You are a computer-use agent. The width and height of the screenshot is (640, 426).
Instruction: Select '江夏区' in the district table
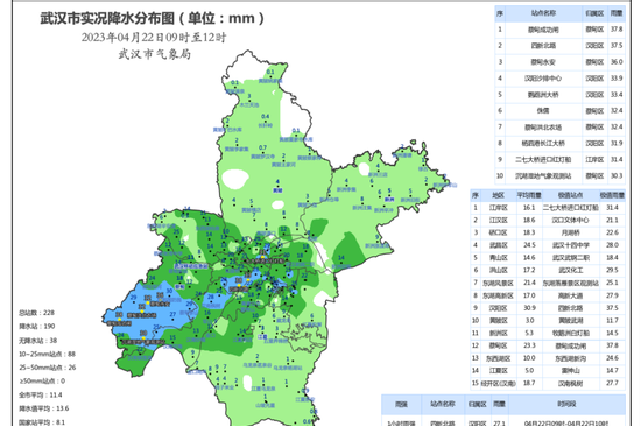coord(498,371)
